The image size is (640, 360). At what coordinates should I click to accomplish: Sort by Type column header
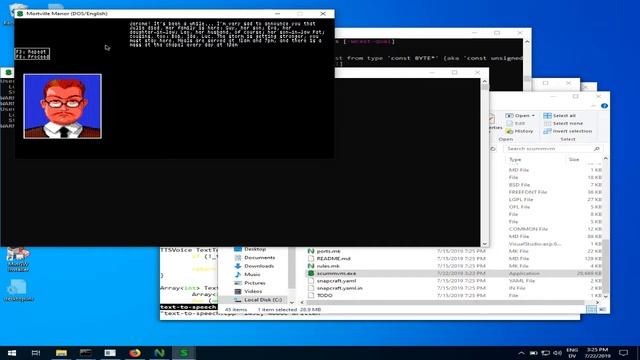[x=515, y=160]
